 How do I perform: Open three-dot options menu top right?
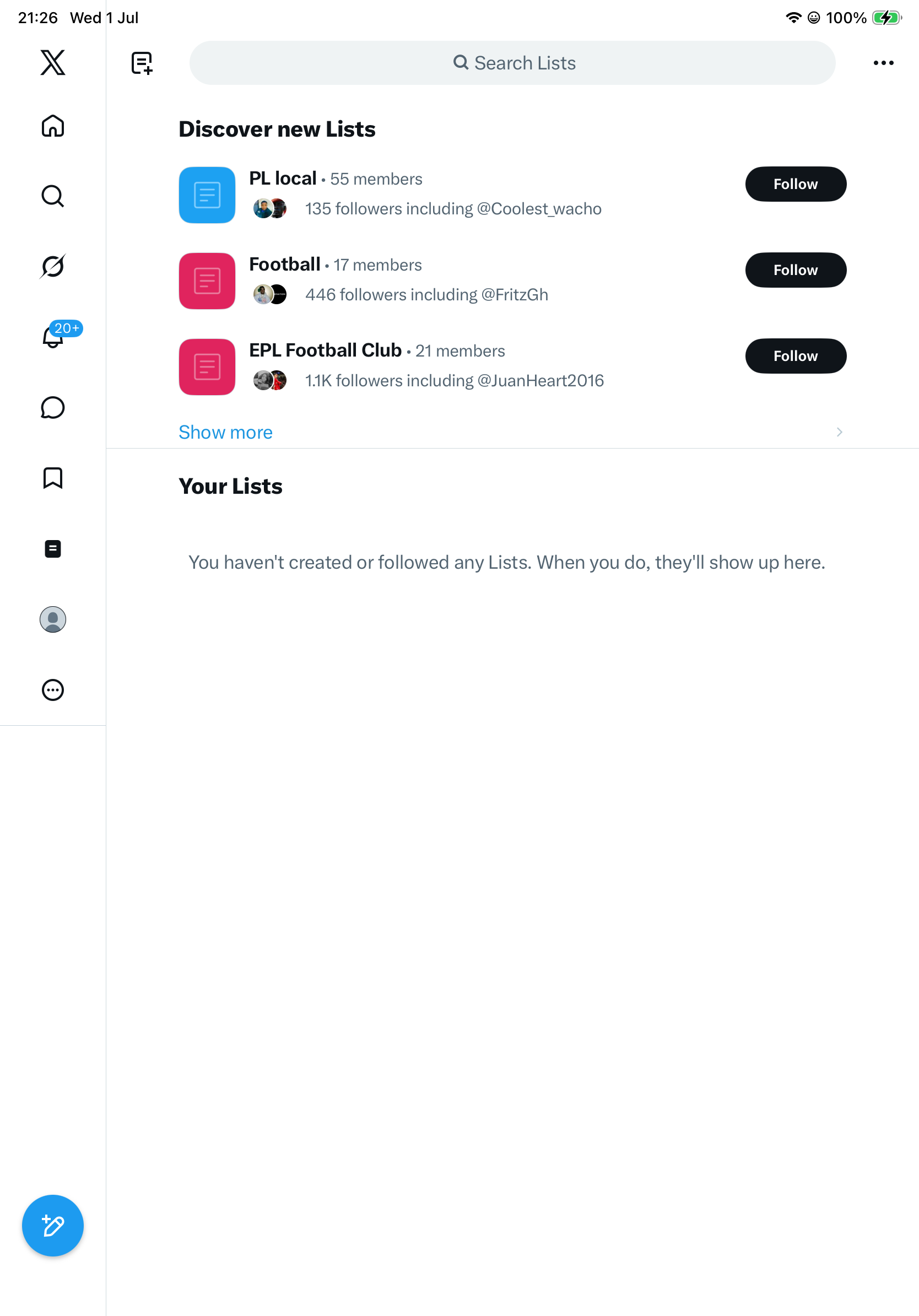(x=884, y=63)
